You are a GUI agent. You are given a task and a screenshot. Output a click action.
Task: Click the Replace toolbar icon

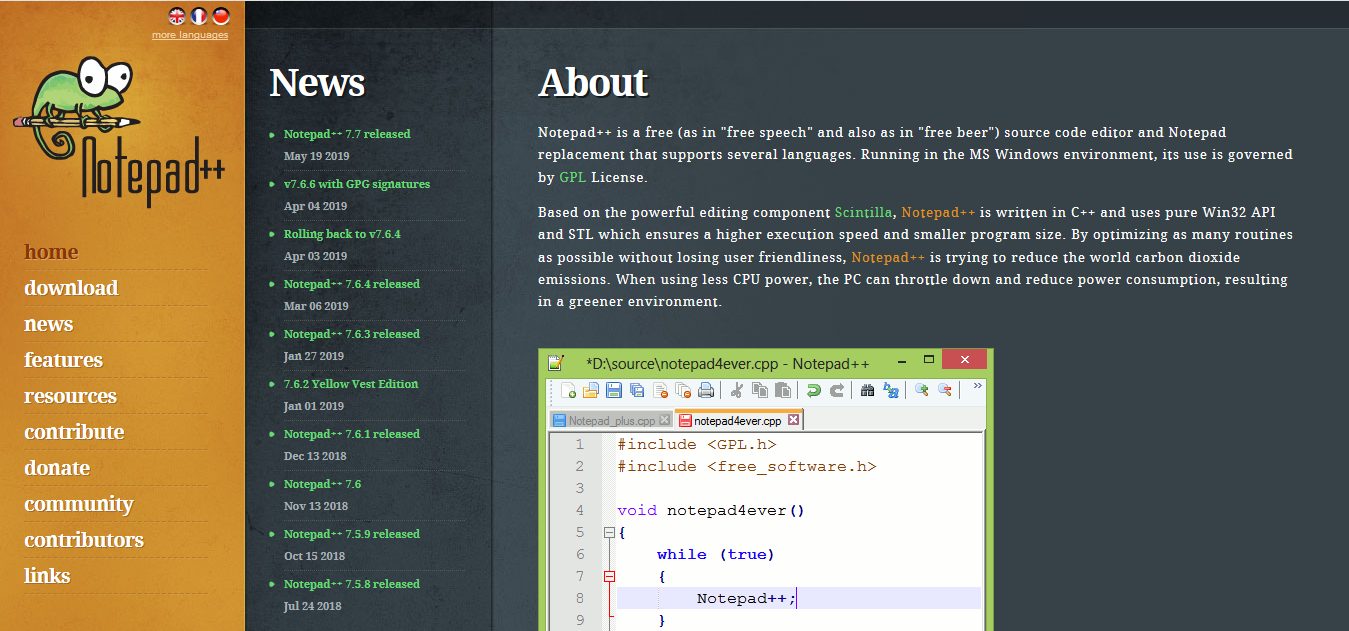[891, 390]
